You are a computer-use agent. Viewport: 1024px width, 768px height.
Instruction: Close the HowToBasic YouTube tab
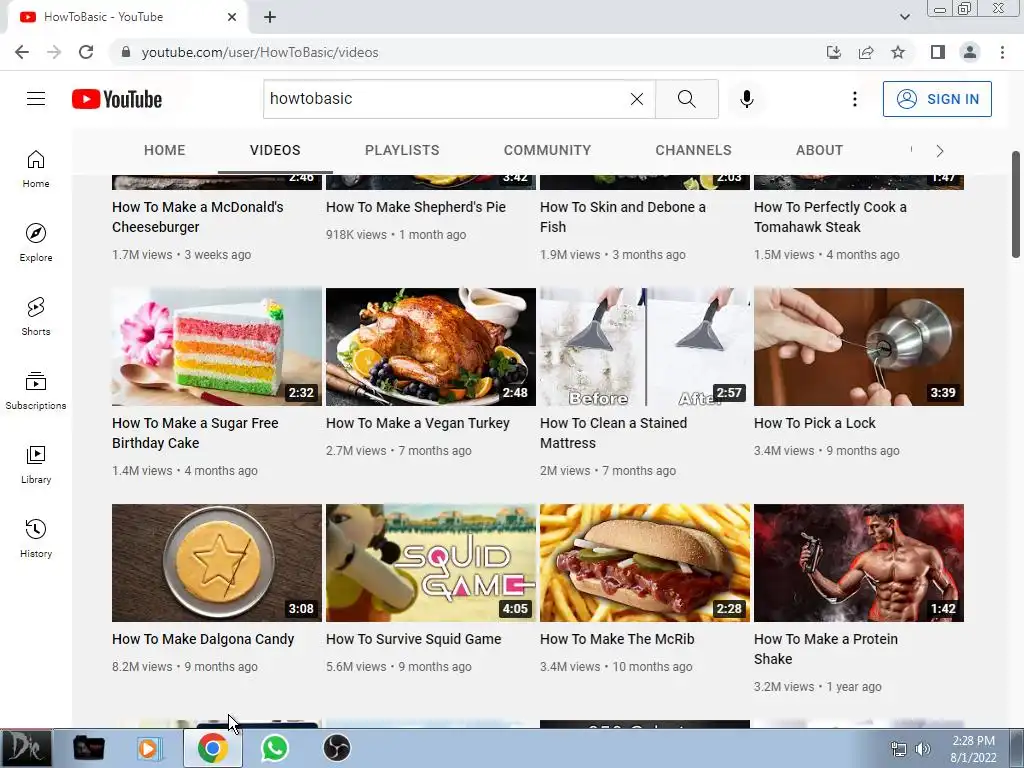pos(232,17)
